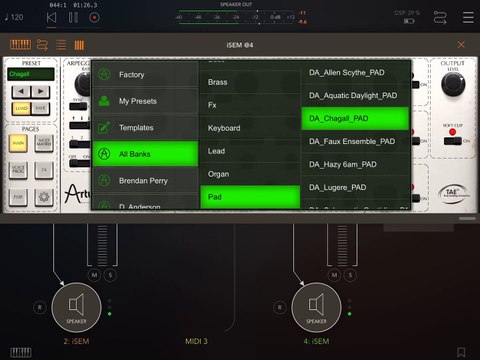The width and height of the screenshot is (480, 360).
Task: Select the My Presets bank
Action: click(145, 101)
